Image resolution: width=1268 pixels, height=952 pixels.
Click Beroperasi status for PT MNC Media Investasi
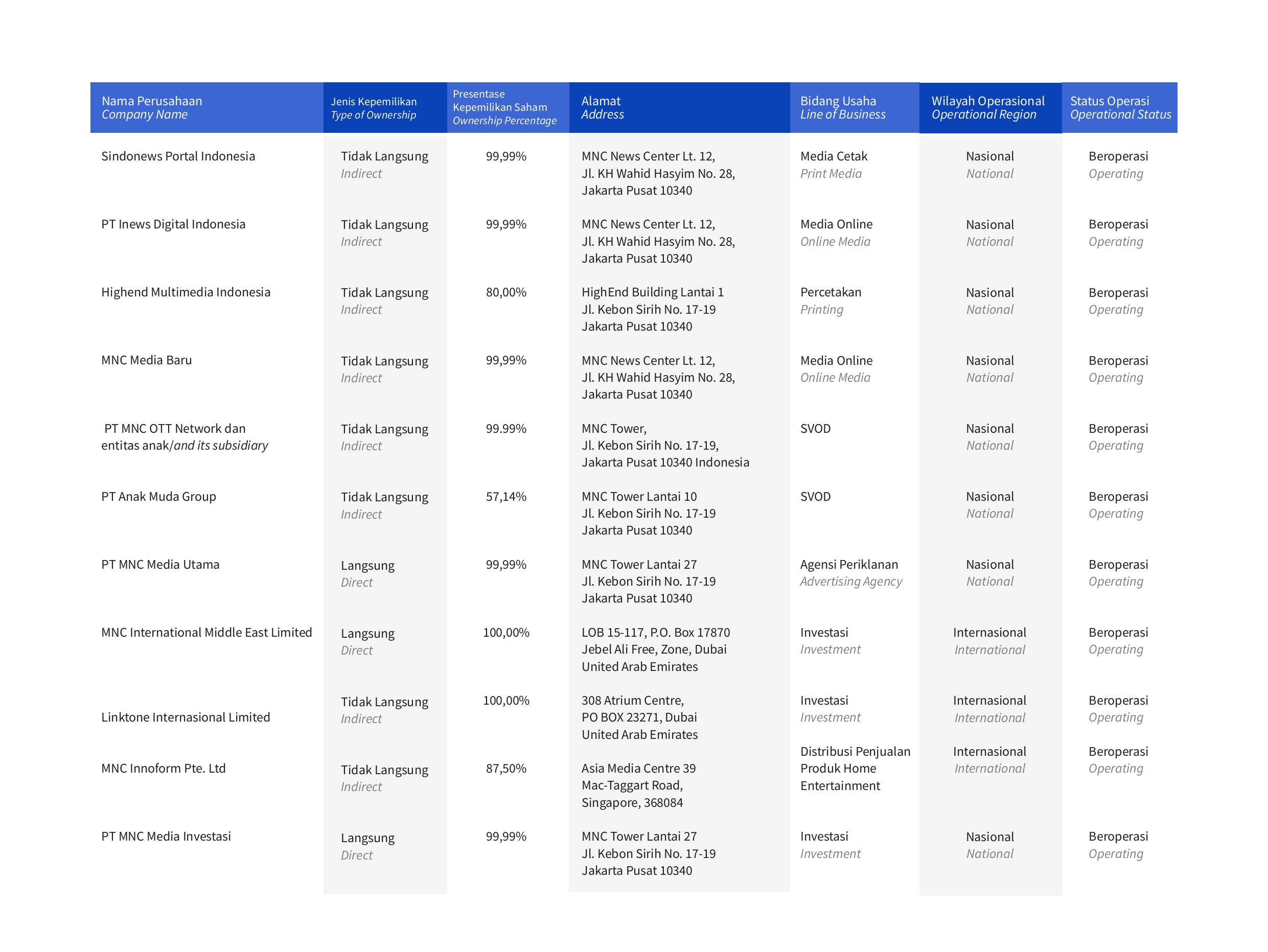(x=1118, y=837)
